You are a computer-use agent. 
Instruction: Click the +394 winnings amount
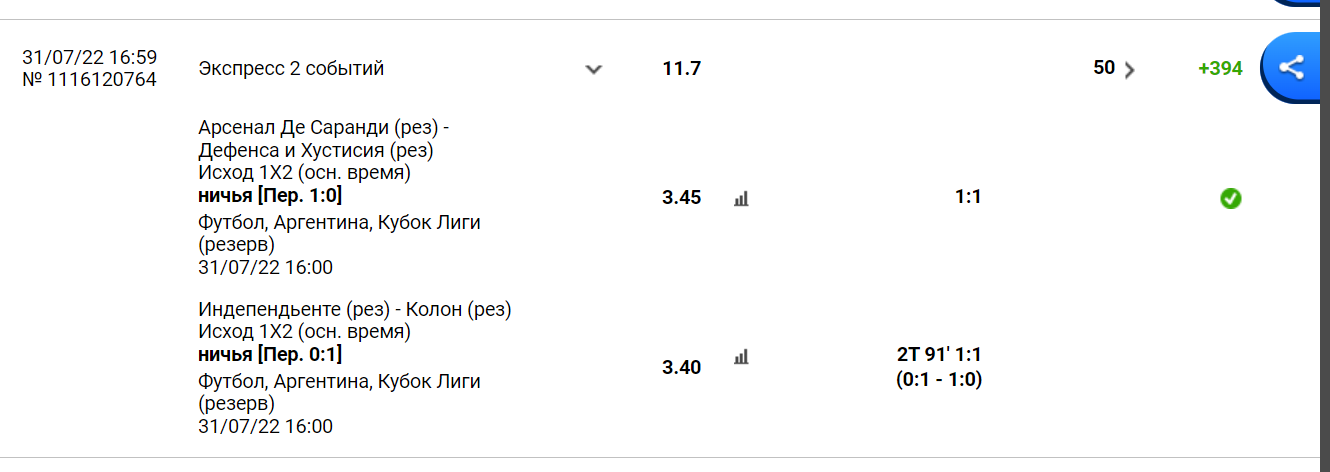(1220, 68)
